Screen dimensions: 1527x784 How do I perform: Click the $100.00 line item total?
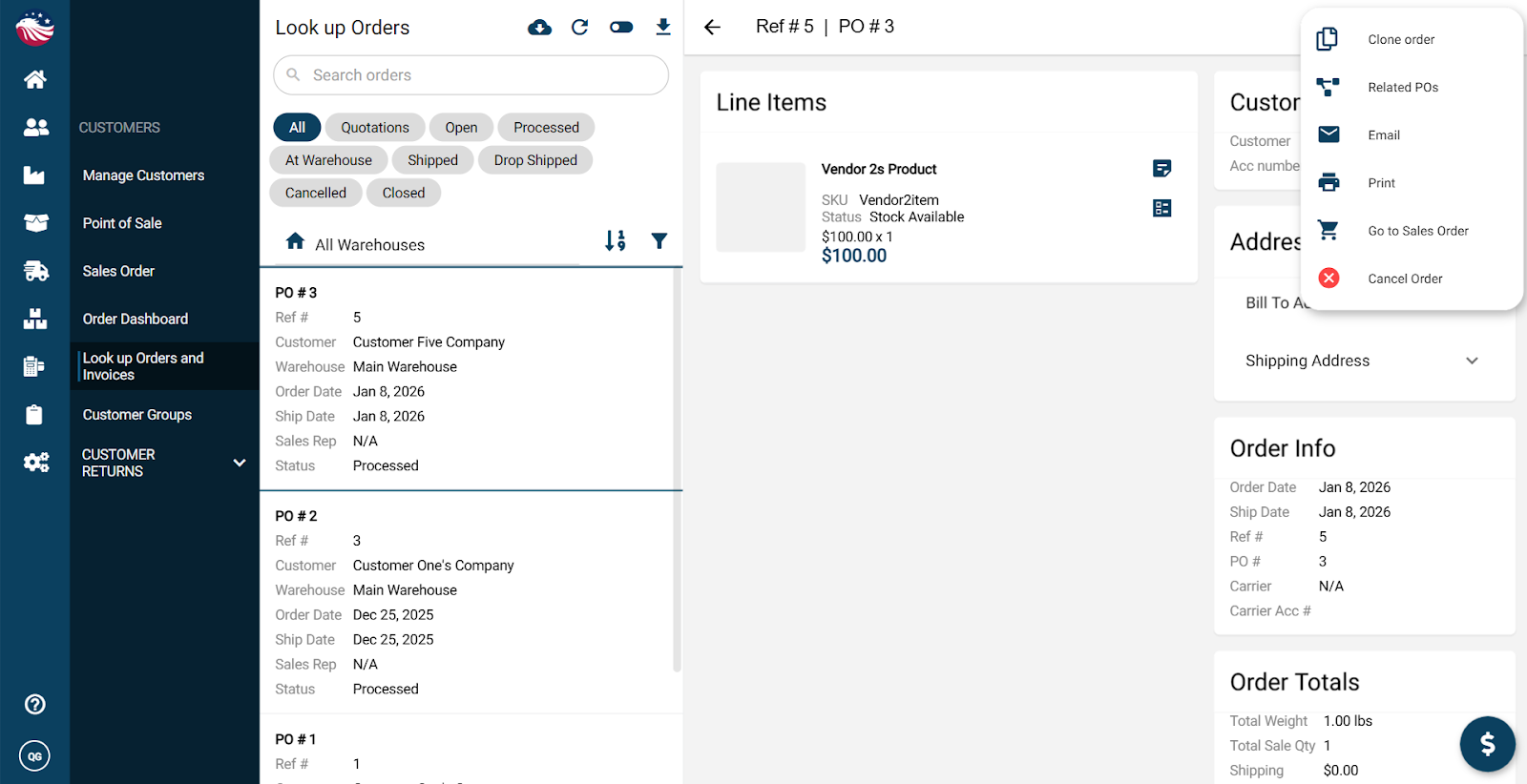[854, 256]
